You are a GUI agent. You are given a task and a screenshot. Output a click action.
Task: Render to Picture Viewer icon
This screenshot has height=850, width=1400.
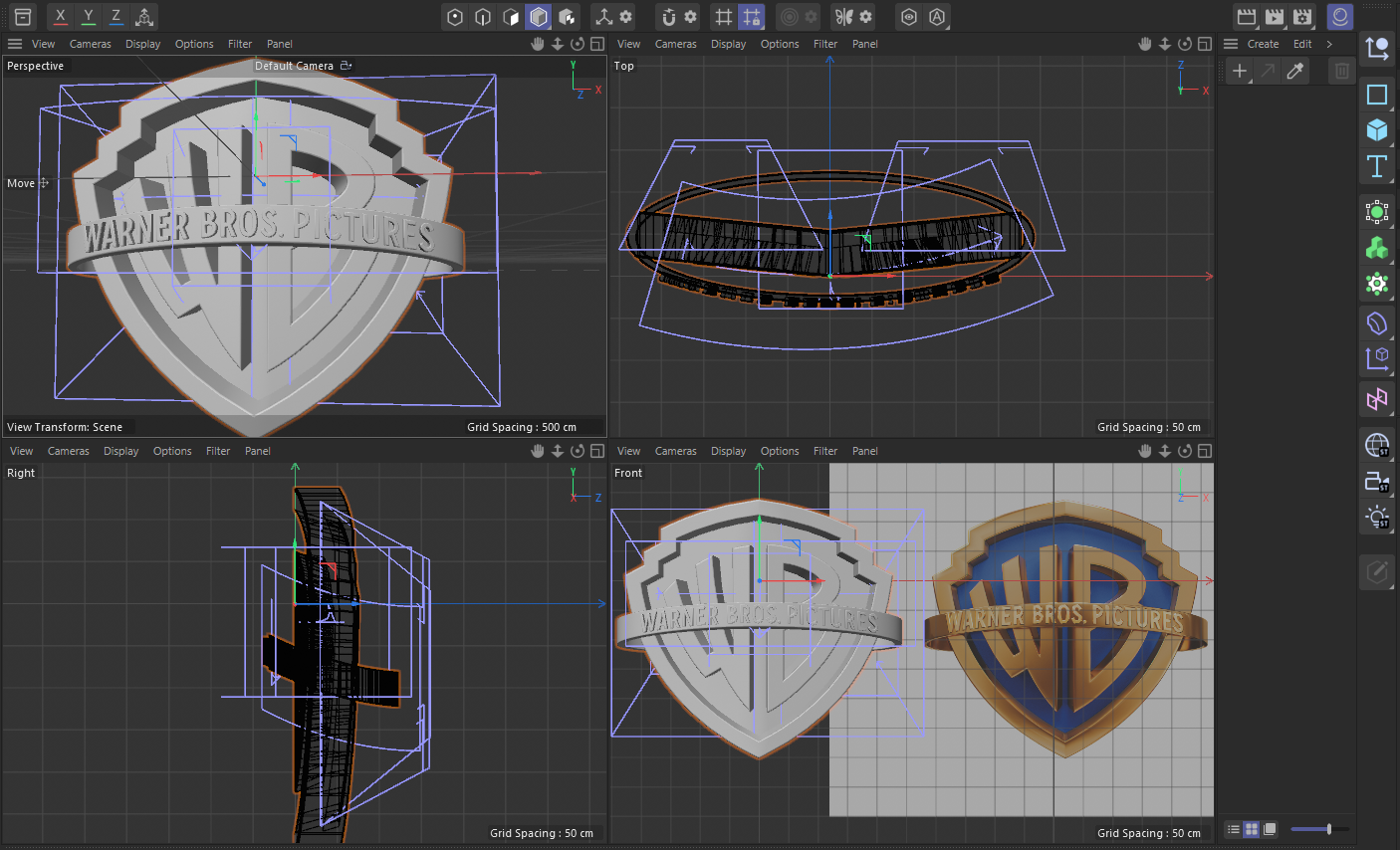tap(1274, 16)
